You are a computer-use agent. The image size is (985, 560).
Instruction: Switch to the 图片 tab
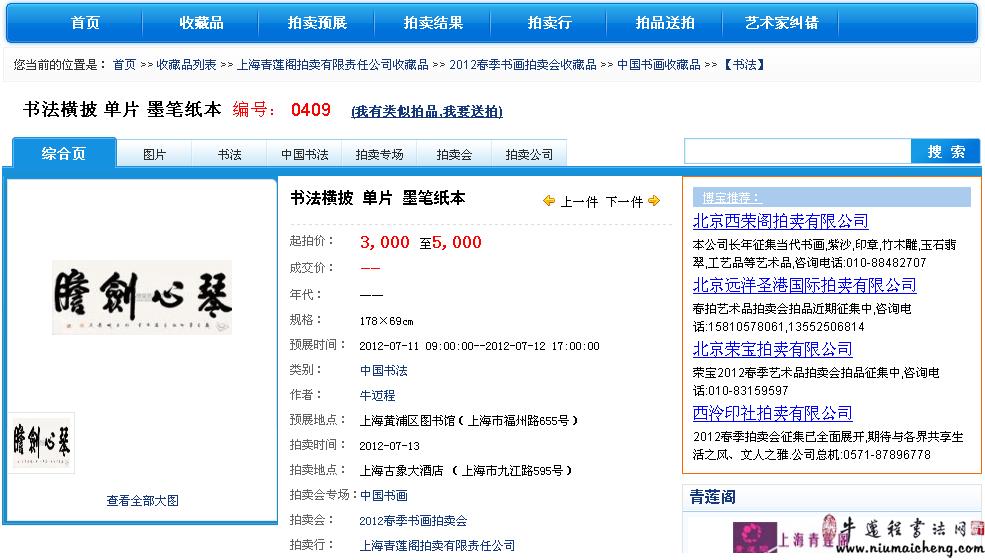tap(154, 154)
